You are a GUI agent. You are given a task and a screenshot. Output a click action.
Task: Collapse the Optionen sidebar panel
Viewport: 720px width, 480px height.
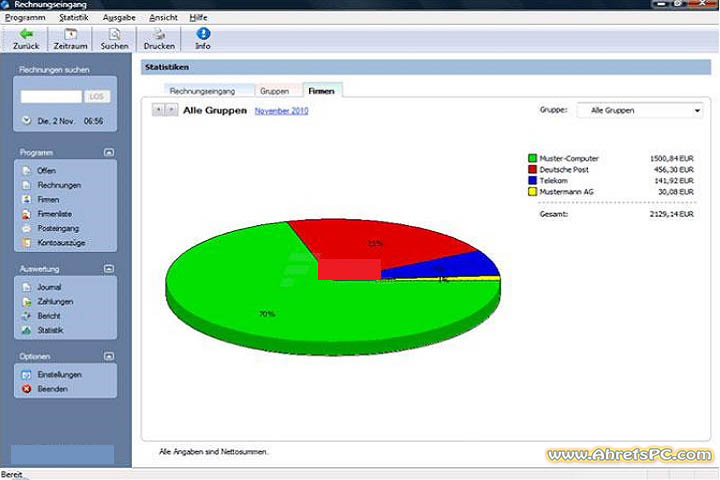(x=109, y=356)
